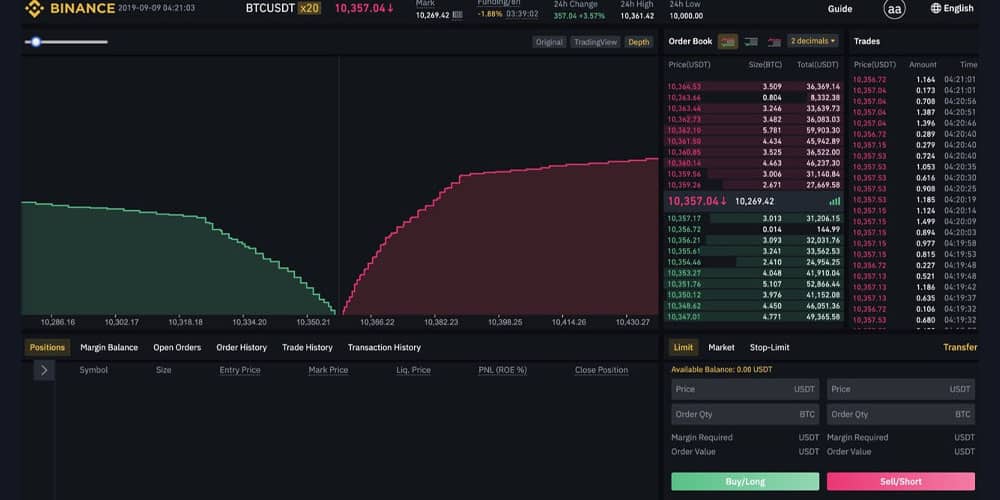Click the Size(BTC) order book column header
This screenshot has height=500, width=1000.
click(x=765, y=65)
